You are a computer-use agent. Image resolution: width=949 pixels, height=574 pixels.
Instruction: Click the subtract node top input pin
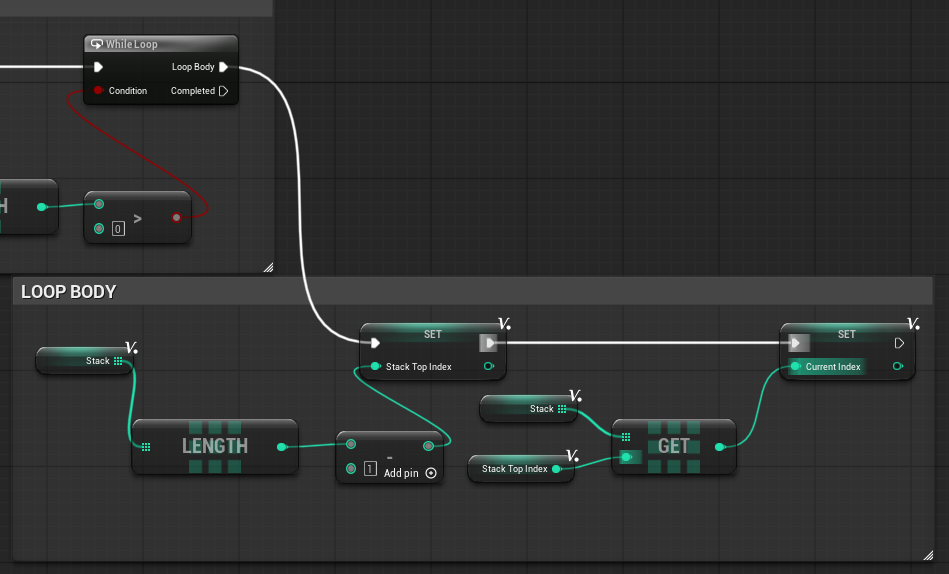tap(351, 444)
